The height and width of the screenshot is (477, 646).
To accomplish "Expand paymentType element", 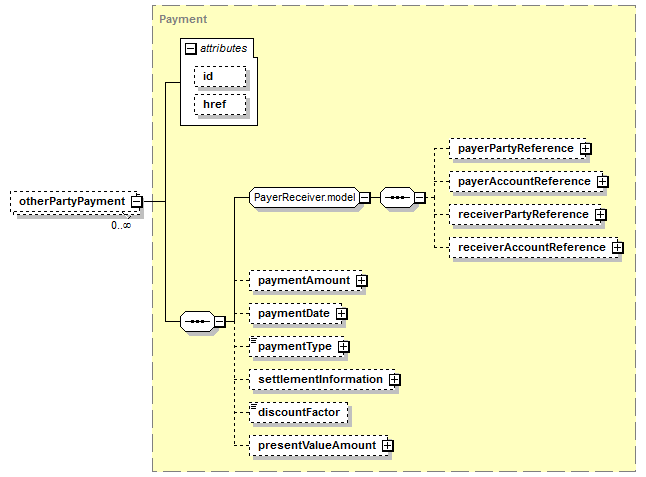I will point(343,346).
